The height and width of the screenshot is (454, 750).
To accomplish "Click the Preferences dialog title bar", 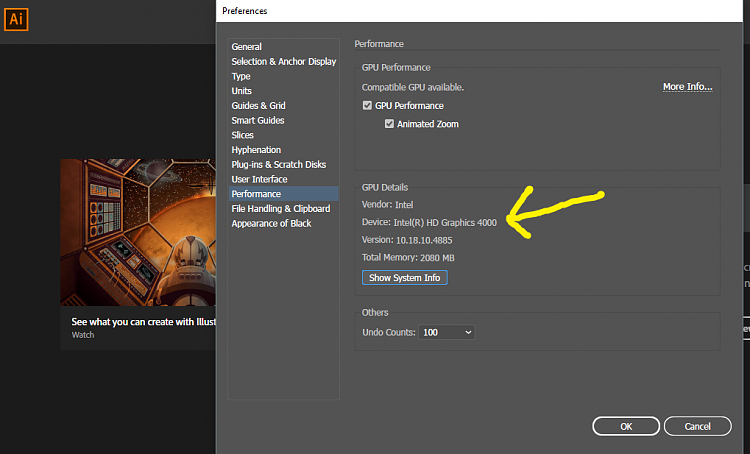I will 479,11.
